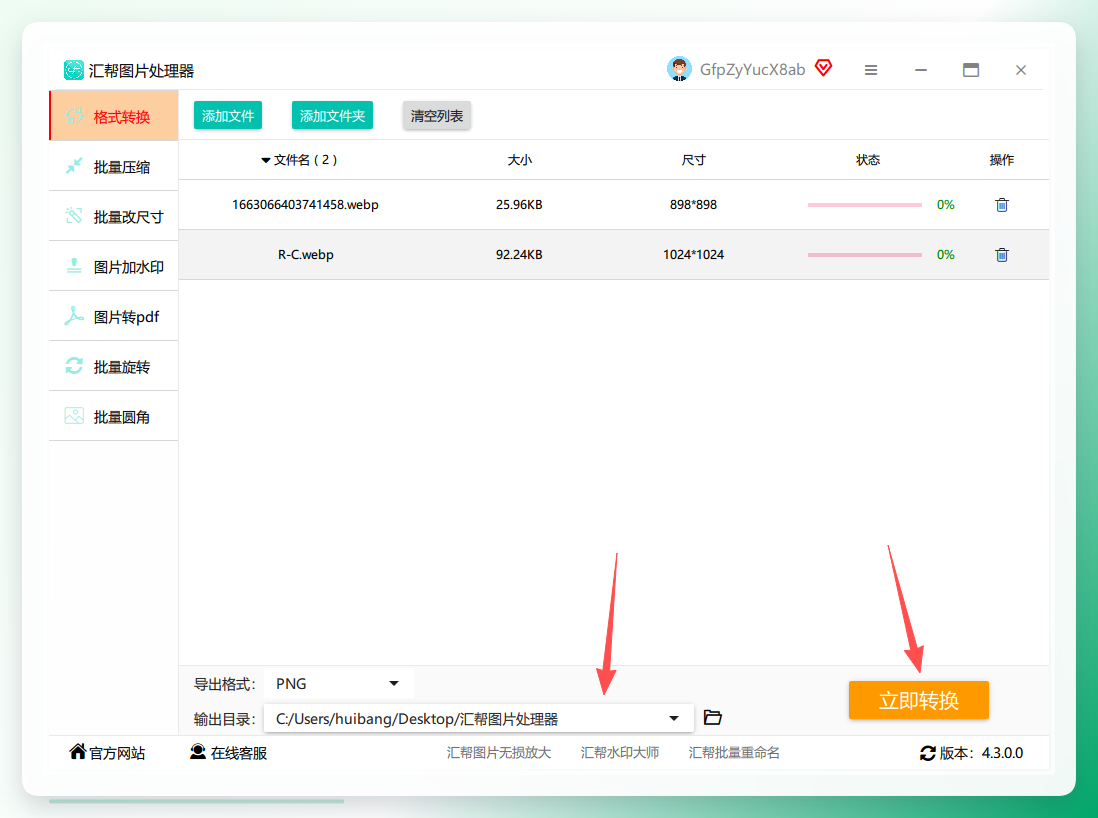Open the user avatar profile picture
This screenshot has width=1098, height=818.
click(x=679, y=69)
